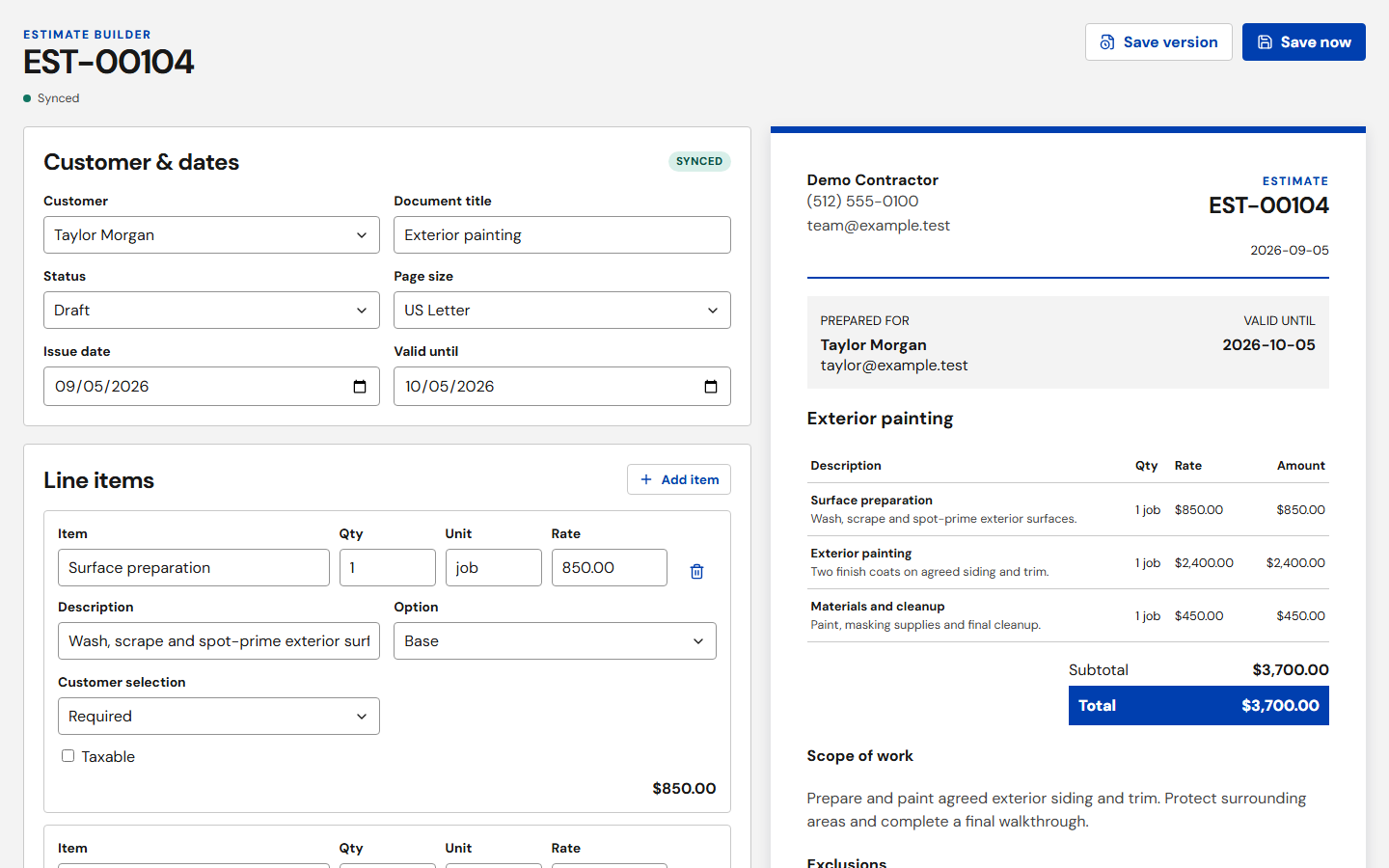Screen dimensions: 1389x868
Task: Edit the Qty field with value 1
Action: [388, 568]
